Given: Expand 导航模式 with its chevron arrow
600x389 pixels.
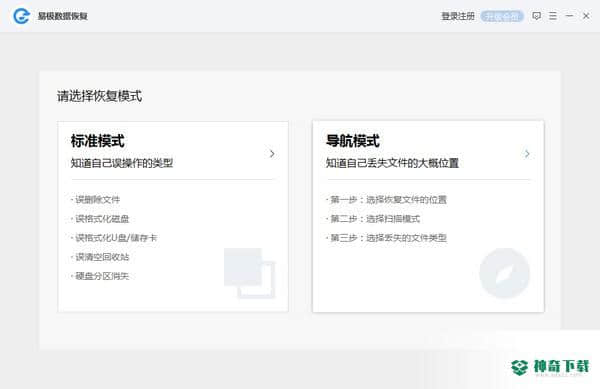Looking at the screenshot, I should point(527,154).
